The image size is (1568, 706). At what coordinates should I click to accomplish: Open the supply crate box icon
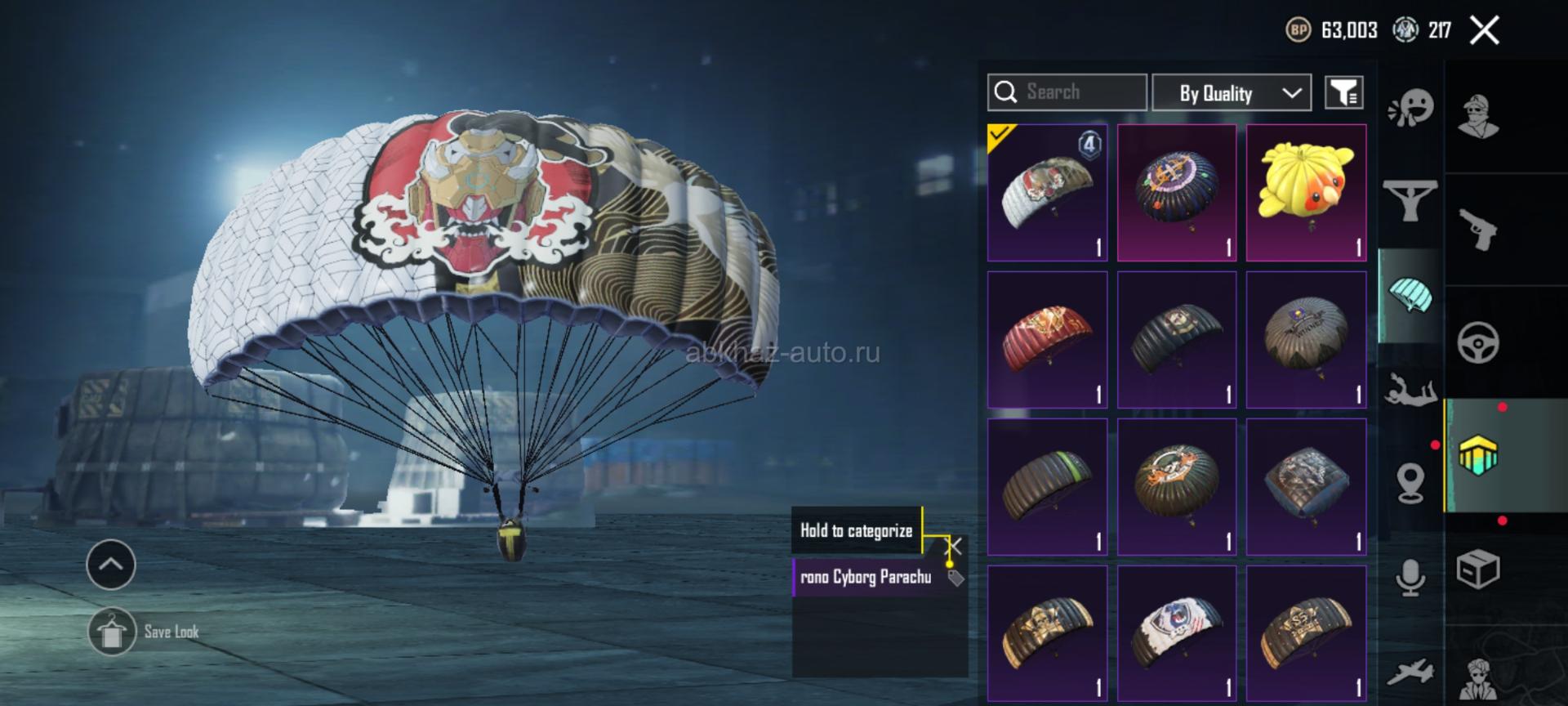(1478, 569)
